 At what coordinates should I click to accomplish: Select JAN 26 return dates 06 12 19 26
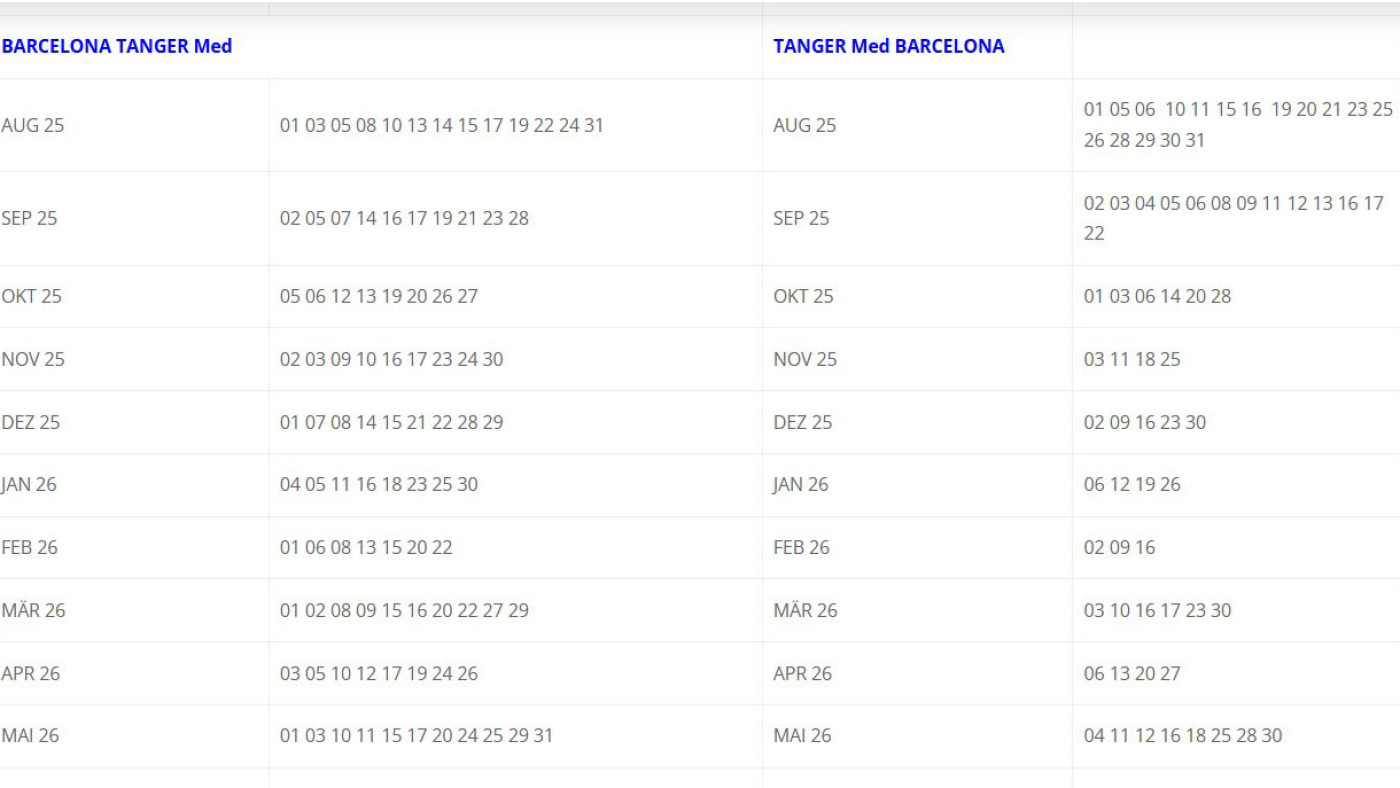1132,484
